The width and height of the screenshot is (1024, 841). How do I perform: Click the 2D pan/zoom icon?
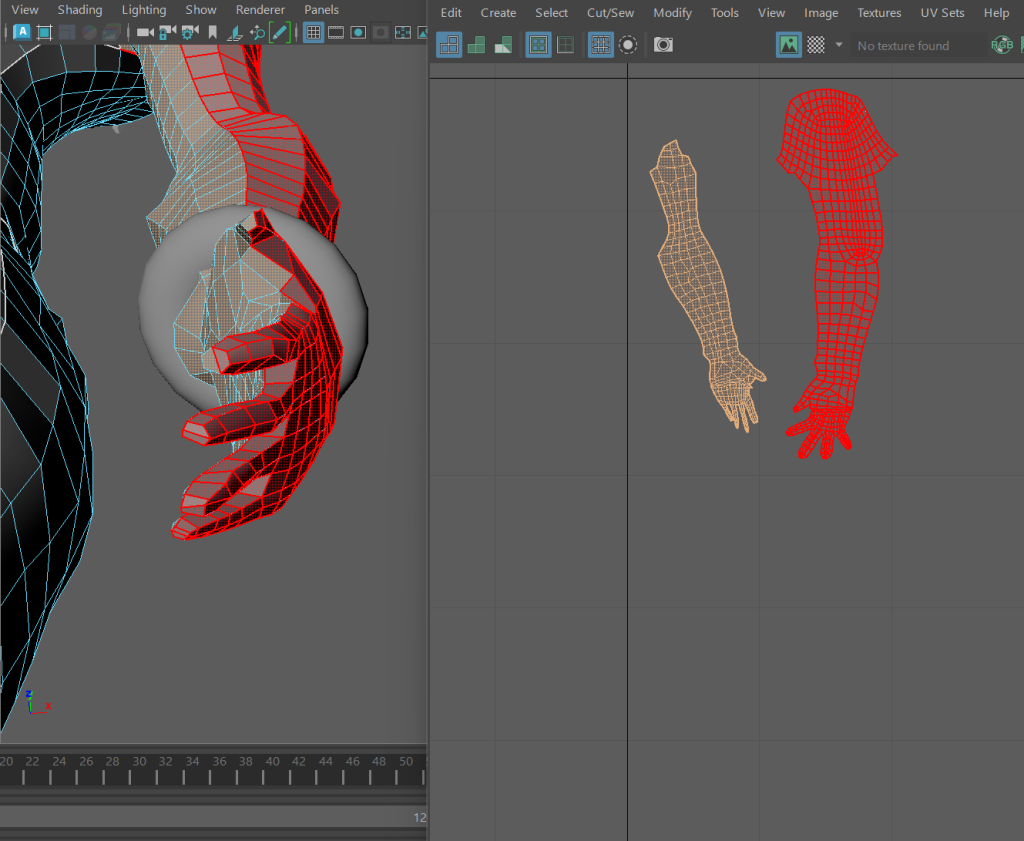(257, 33)
